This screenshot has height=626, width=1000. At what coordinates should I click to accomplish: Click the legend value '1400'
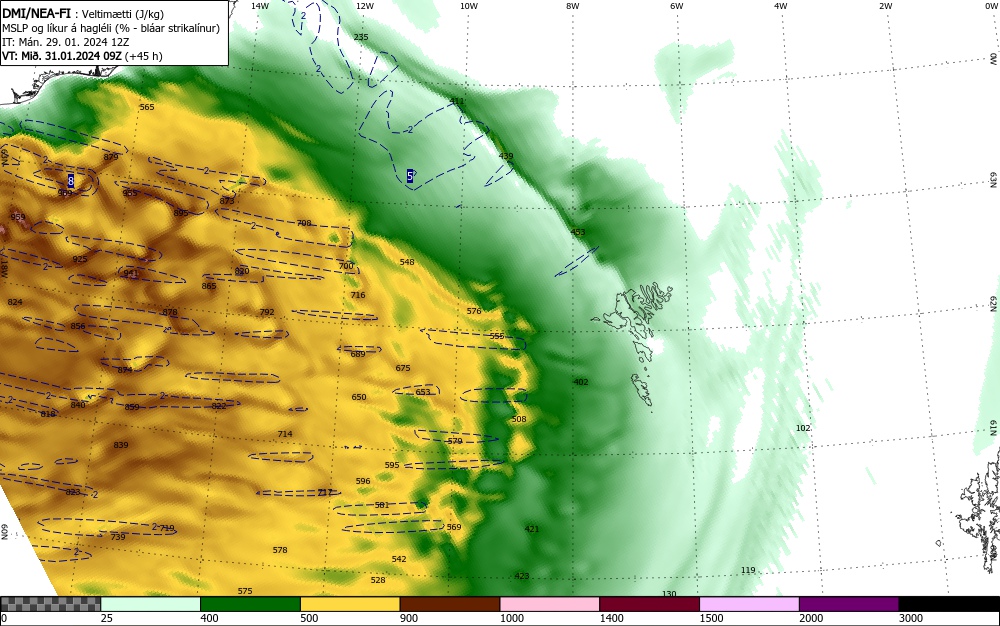(611, 618)
